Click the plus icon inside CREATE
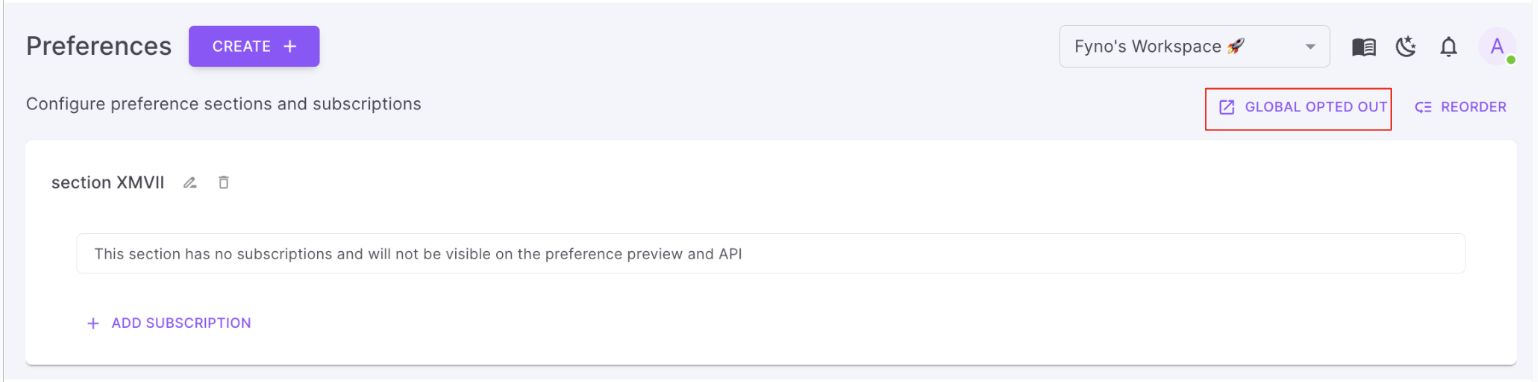The width and height of the screenshot is (1538, 382). coord(290,46)
